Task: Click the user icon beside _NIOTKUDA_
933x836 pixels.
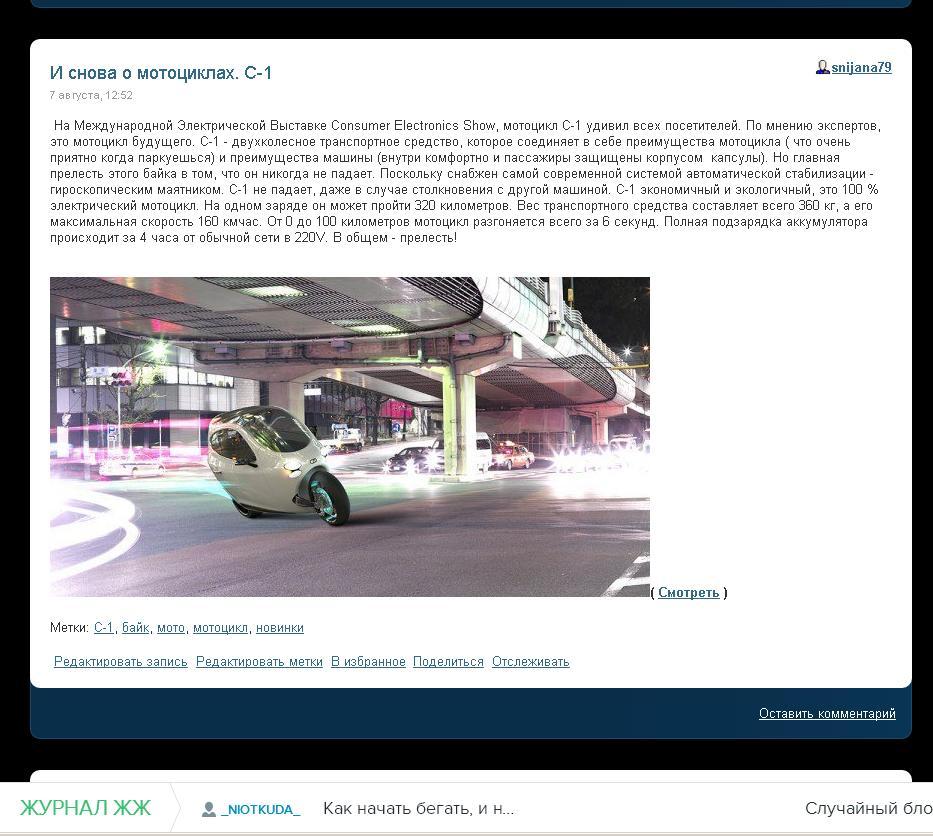Action: coord(209,809)
